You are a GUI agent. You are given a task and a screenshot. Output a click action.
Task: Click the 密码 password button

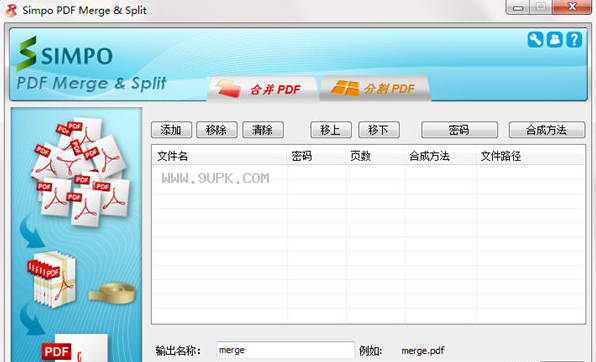[x=460, y=130]
